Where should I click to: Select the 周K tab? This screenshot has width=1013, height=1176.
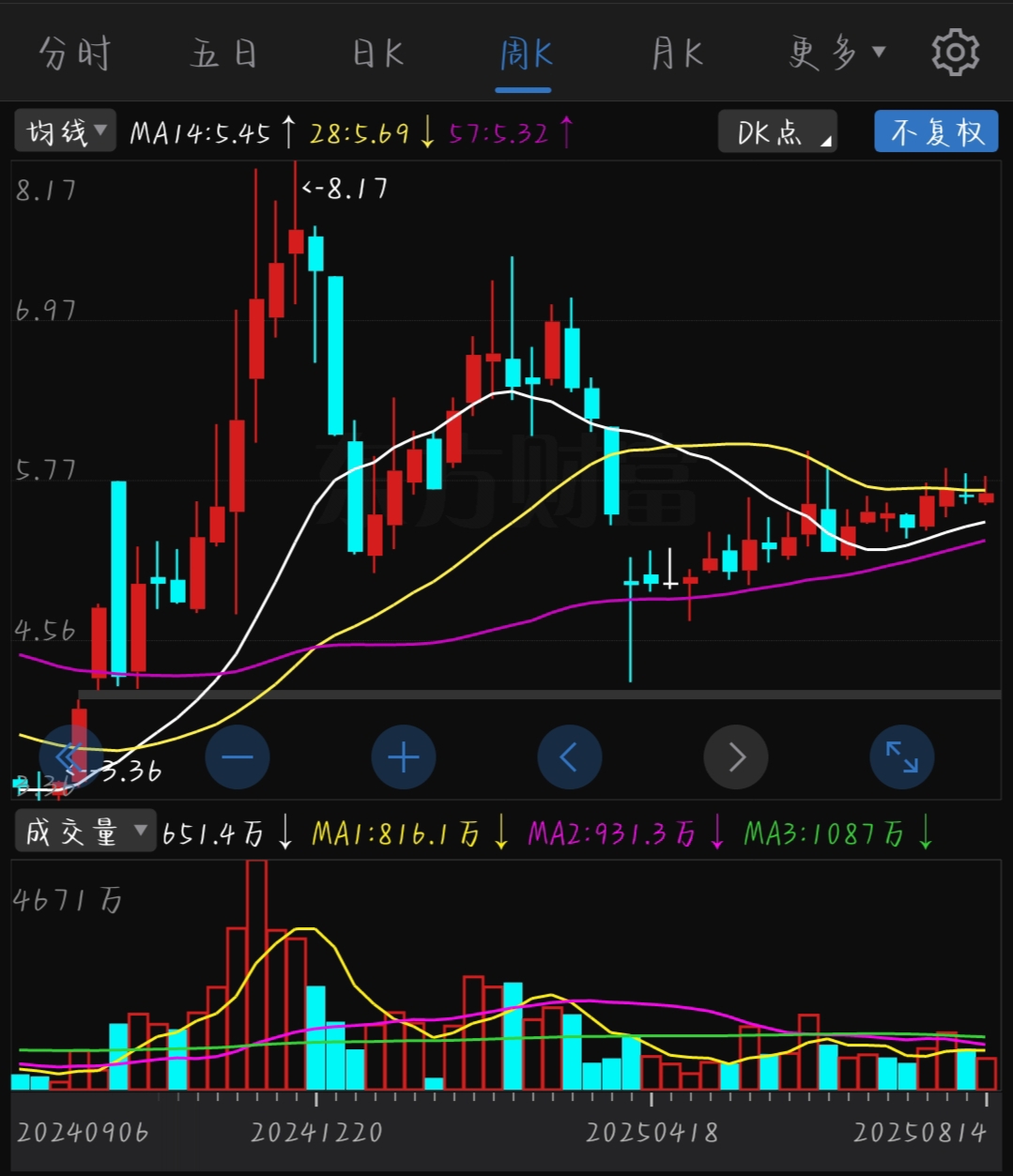pos(525,53)
